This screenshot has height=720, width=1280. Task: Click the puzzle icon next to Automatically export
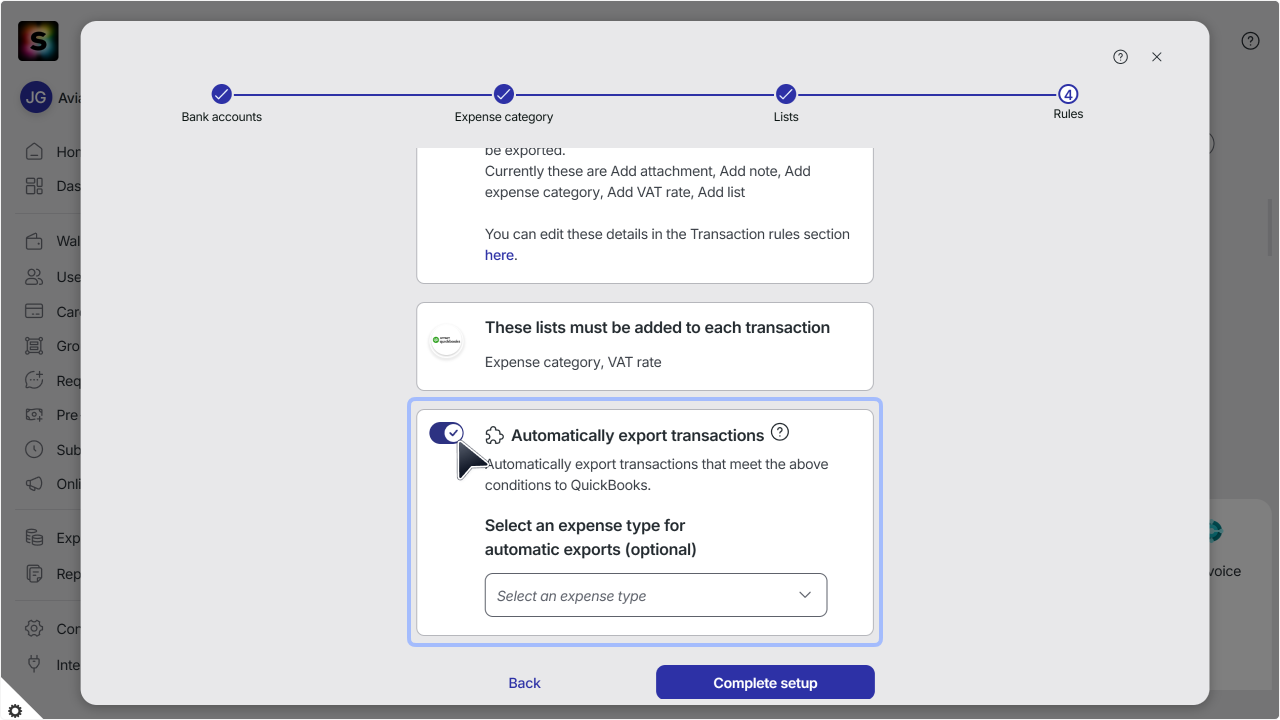point(494,435)
